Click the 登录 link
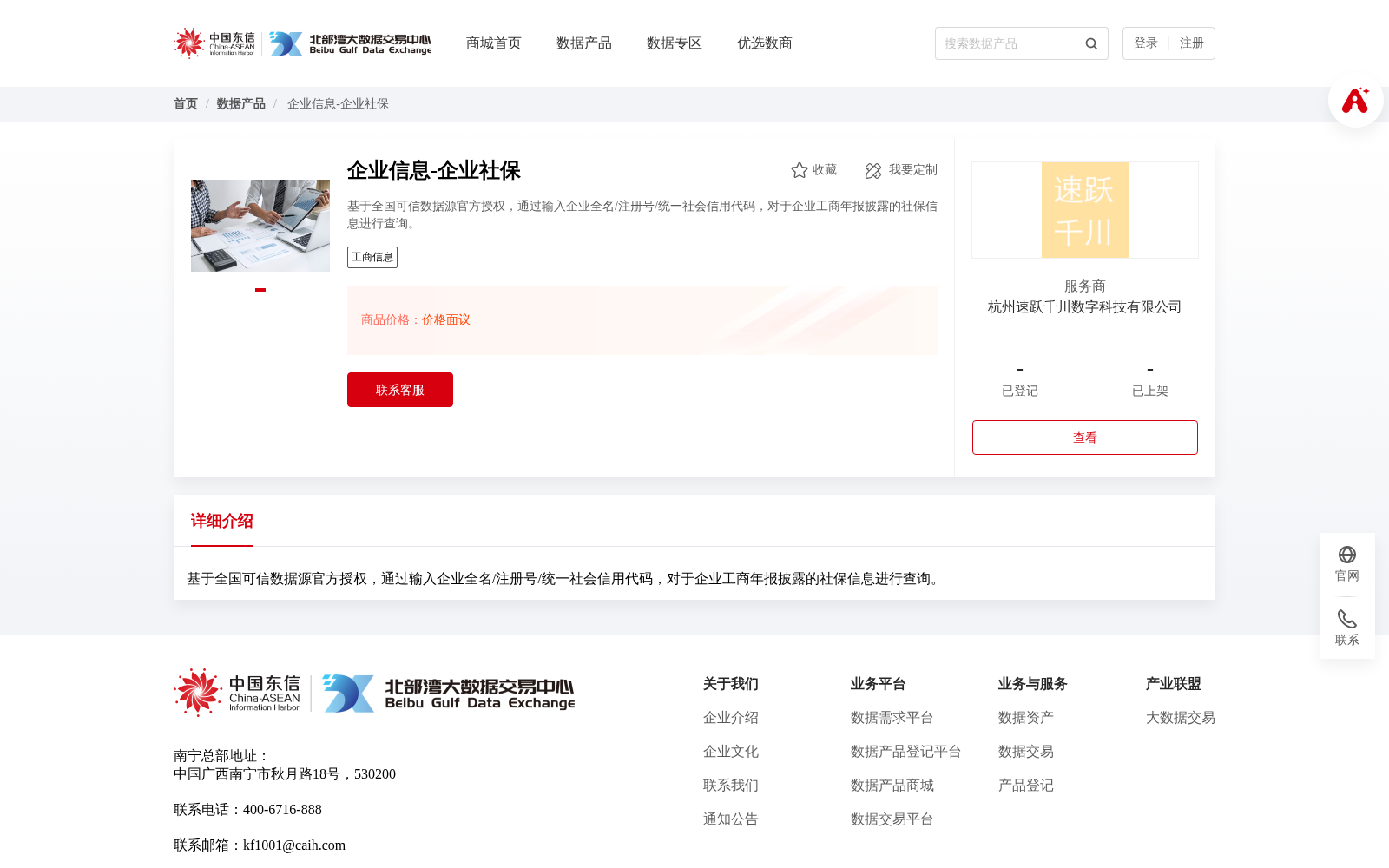1389x868 pixels. [x=1146, y=43]
